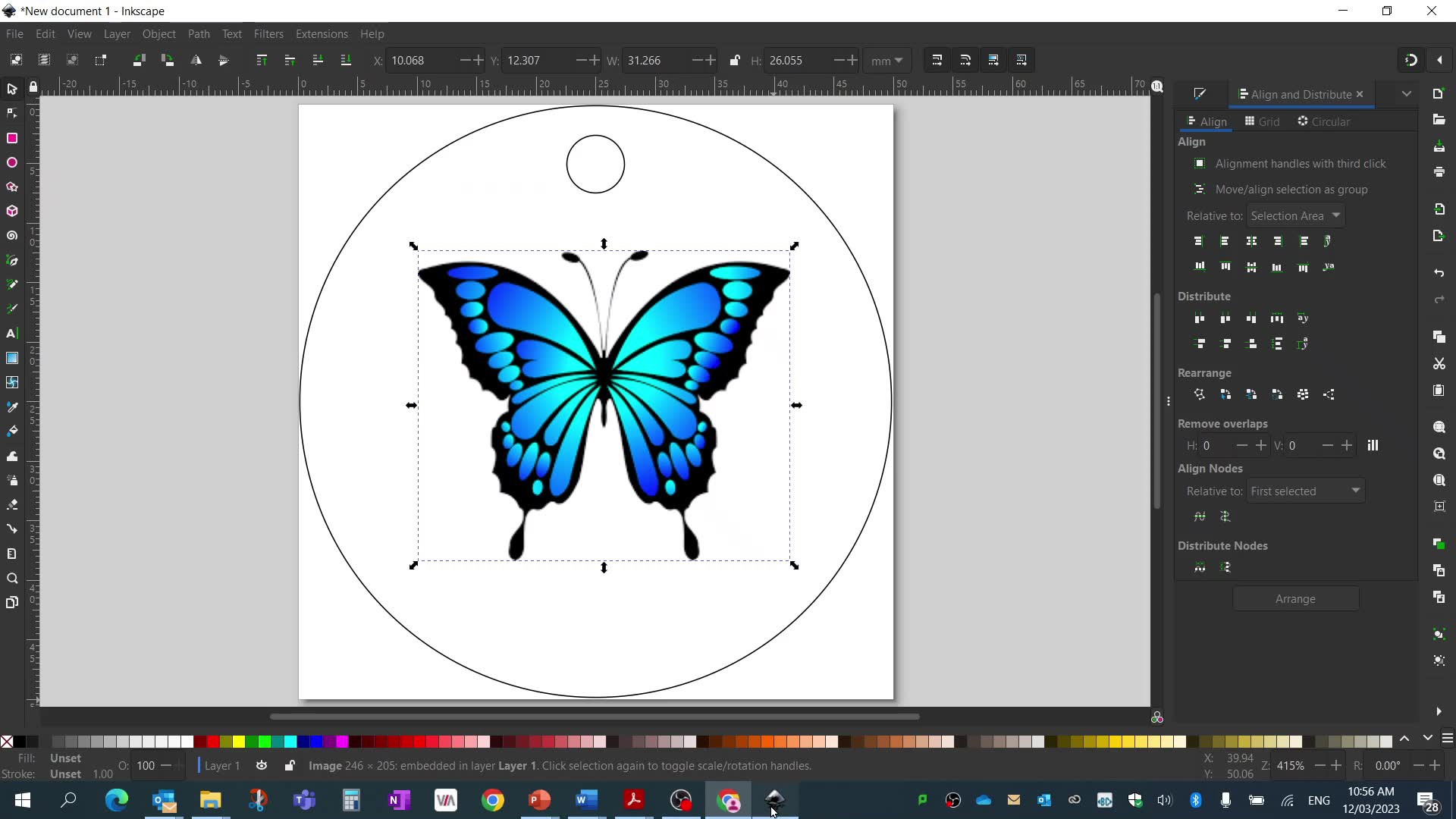Select the Zoom tool in toolbox
The image size is (1456, 819).
pos(11,579)
